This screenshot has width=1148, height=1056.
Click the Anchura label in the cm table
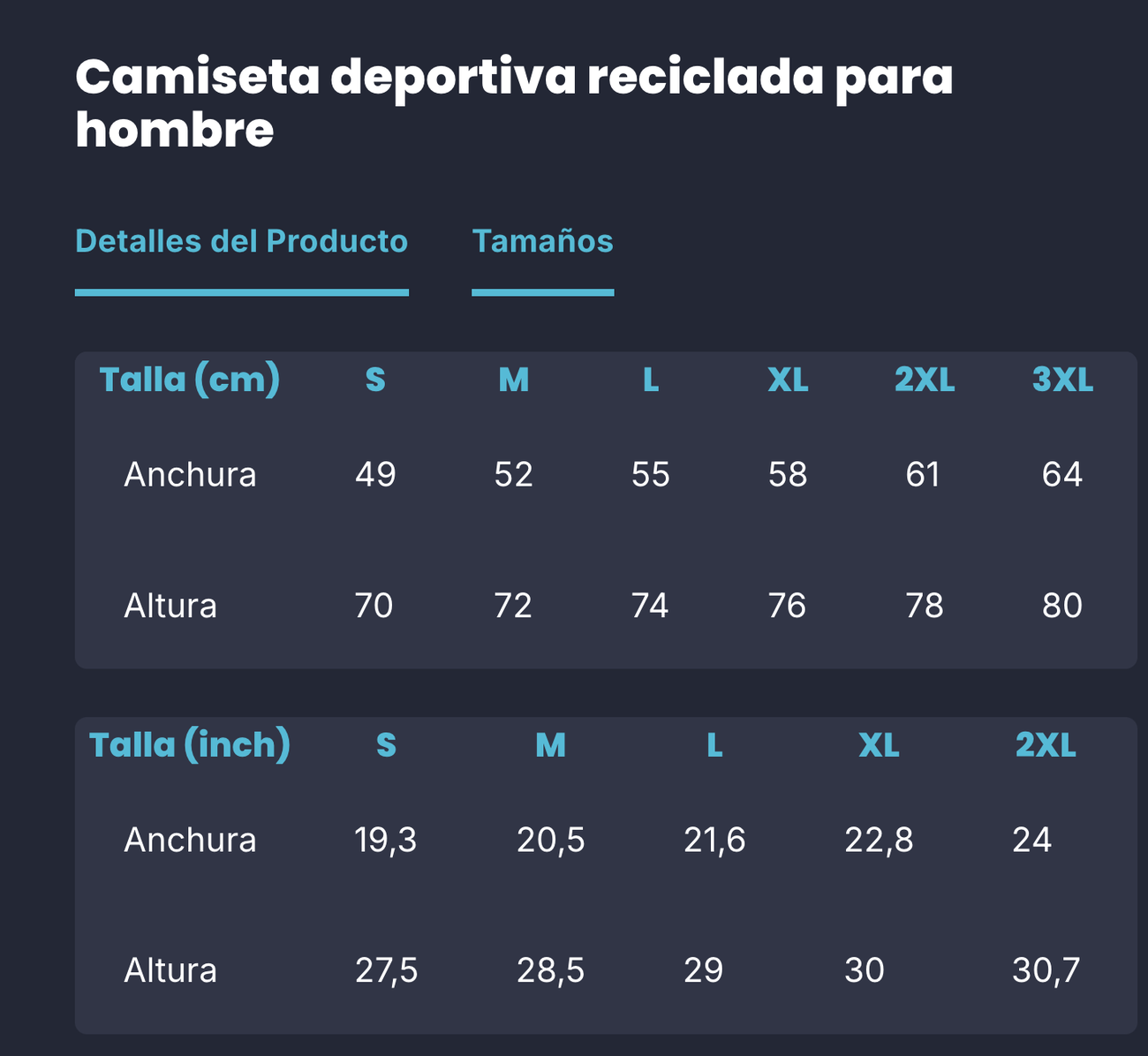[x=190, y=475]
